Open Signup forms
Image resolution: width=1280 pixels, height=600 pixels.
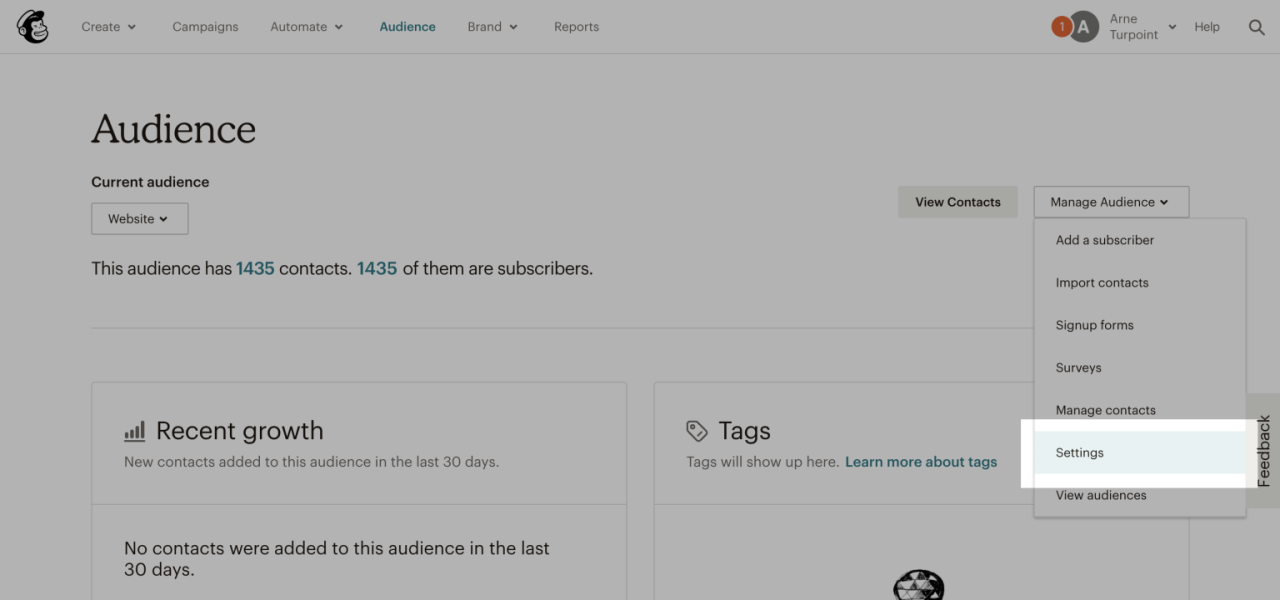pyautogui.click(x=1140, y=325)
